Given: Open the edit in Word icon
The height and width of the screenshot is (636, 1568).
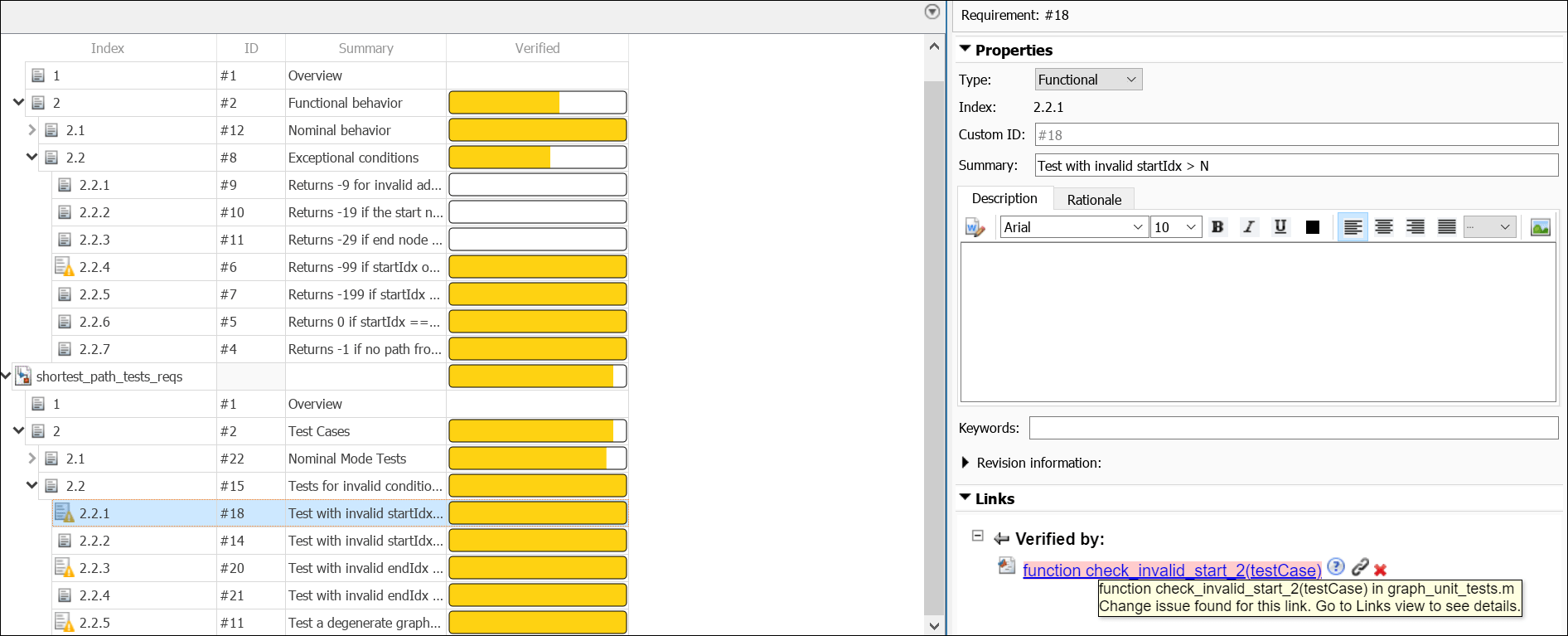Looking at the screenshot, I should click(x=975, y=227).
